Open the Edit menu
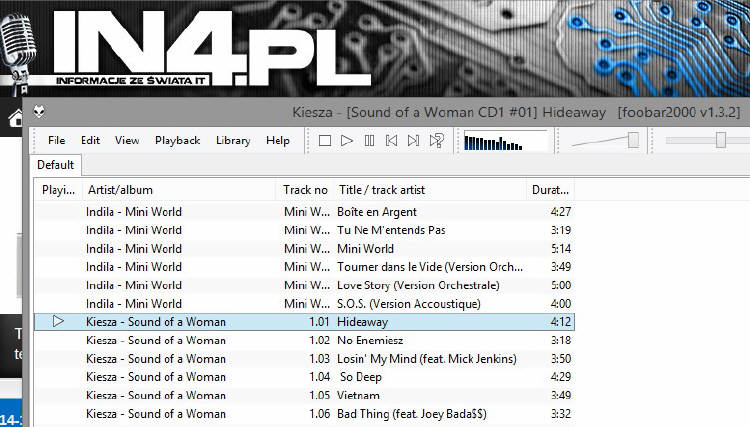 90,141
